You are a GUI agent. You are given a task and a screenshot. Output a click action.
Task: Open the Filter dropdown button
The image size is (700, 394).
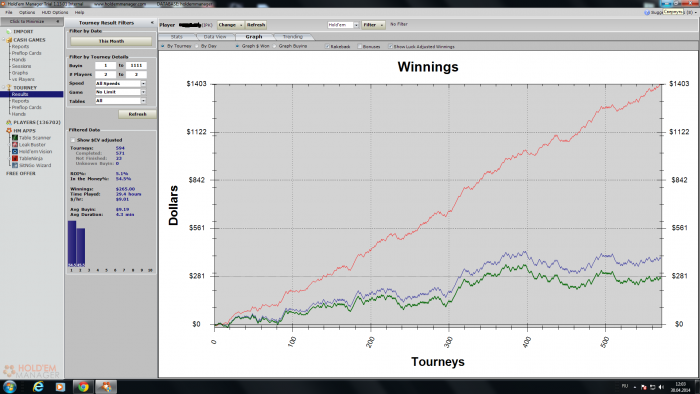coord(373,25)
